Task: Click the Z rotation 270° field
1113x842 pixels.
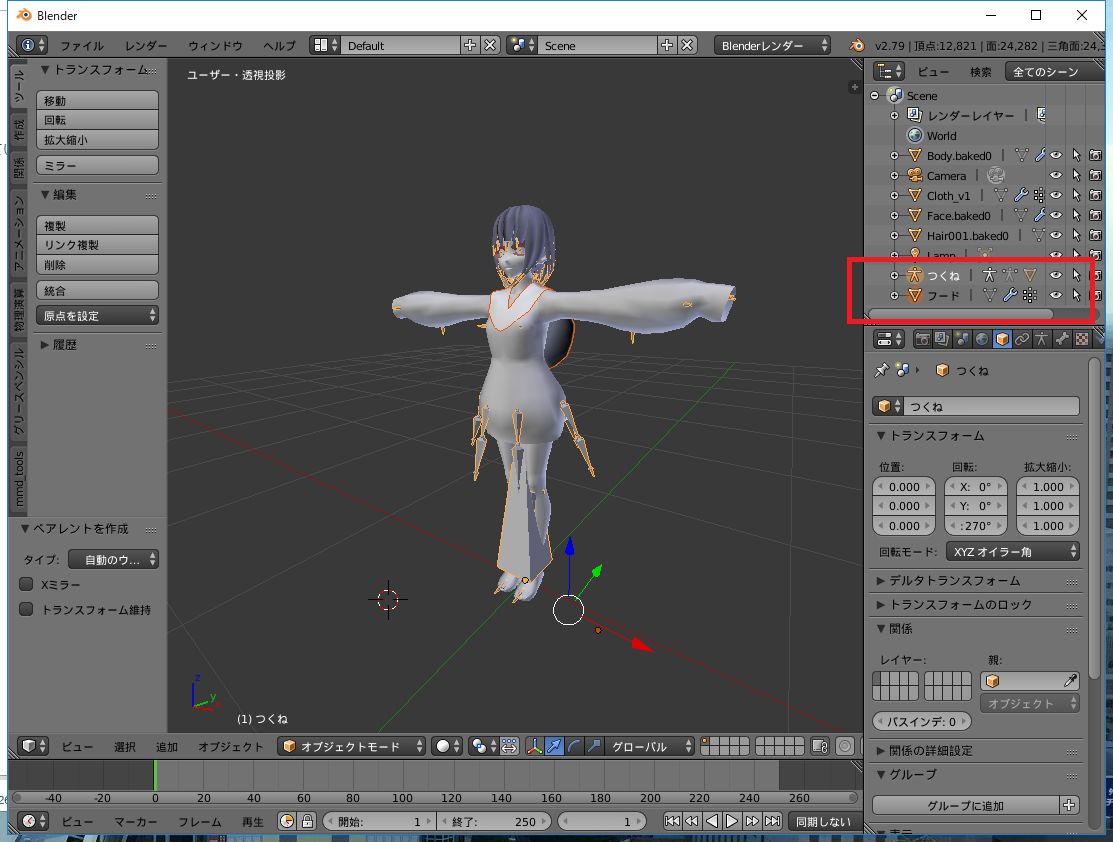Action: pyautogui.click(x=976, y=526)
